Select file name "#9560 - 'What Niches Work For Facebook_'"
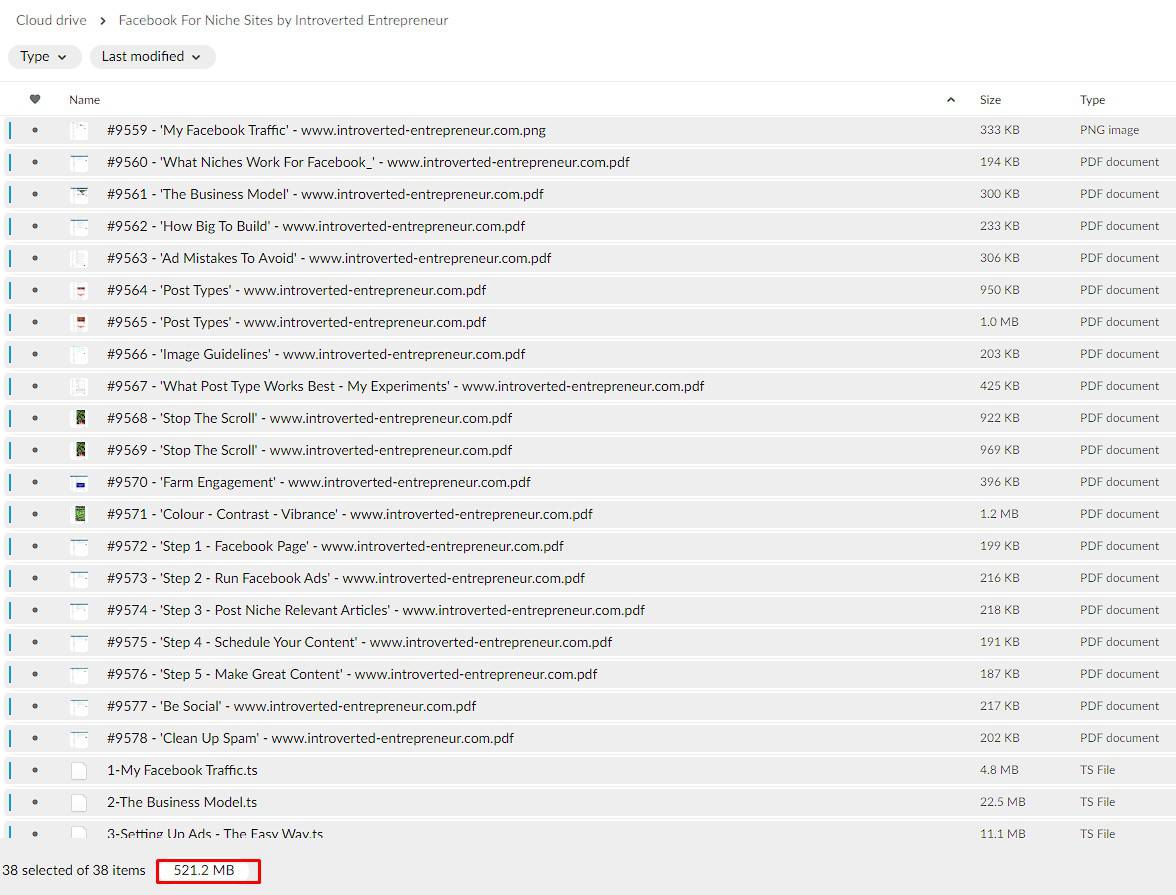Image resolution: width=1176 pixels, height=895 pixels. (x=368, y=162)
